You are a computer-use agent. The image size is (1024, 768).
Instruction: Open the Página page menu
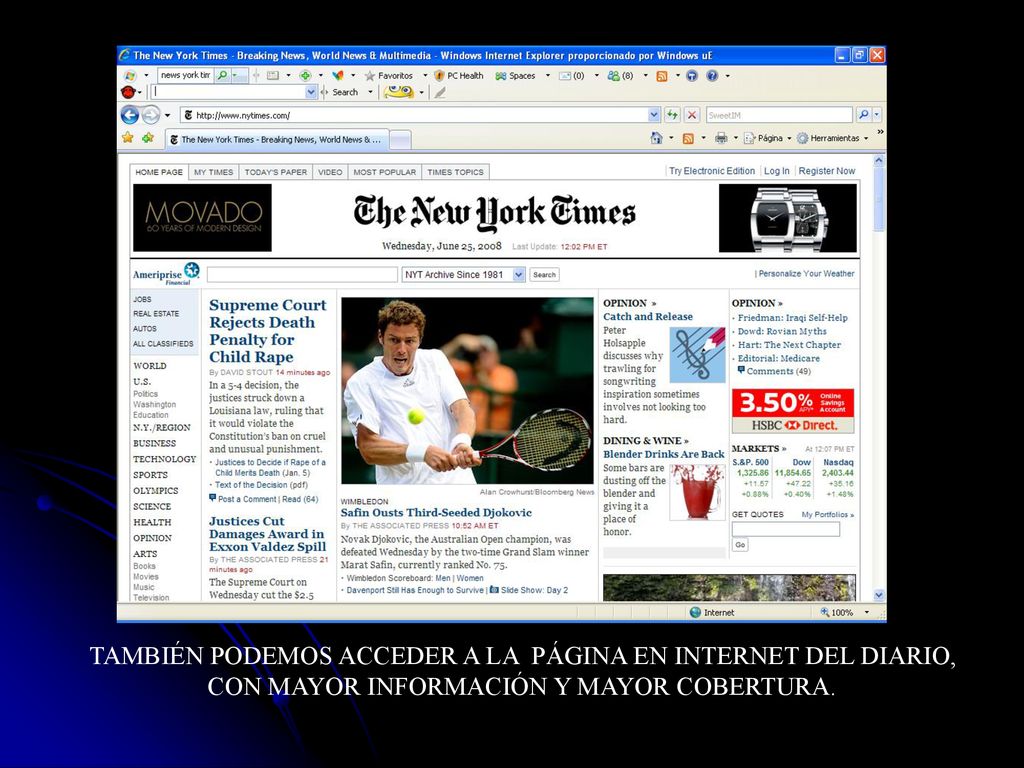[767, 138]
